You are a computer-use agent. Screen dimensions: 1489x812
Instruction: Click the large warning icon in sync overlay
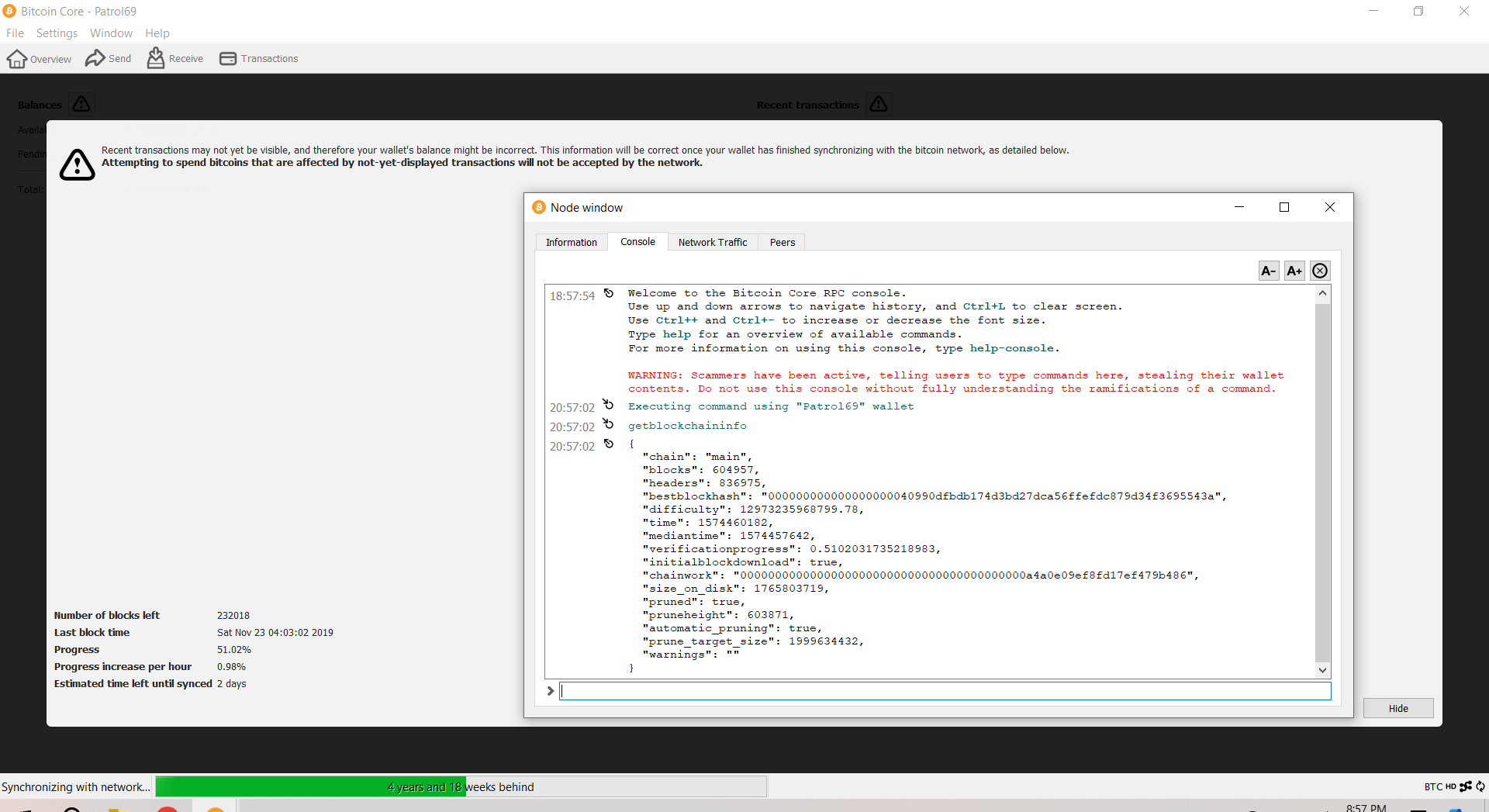(78, 164)
